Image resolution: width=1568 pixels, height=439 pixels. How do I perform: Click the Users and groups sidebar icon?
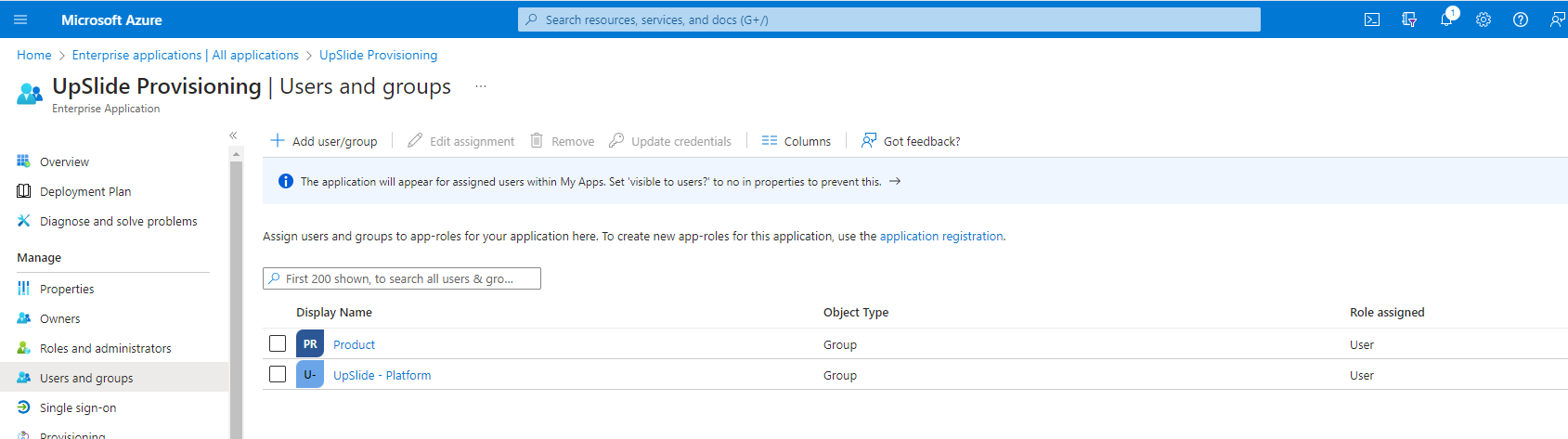click(x=24, y=378)
